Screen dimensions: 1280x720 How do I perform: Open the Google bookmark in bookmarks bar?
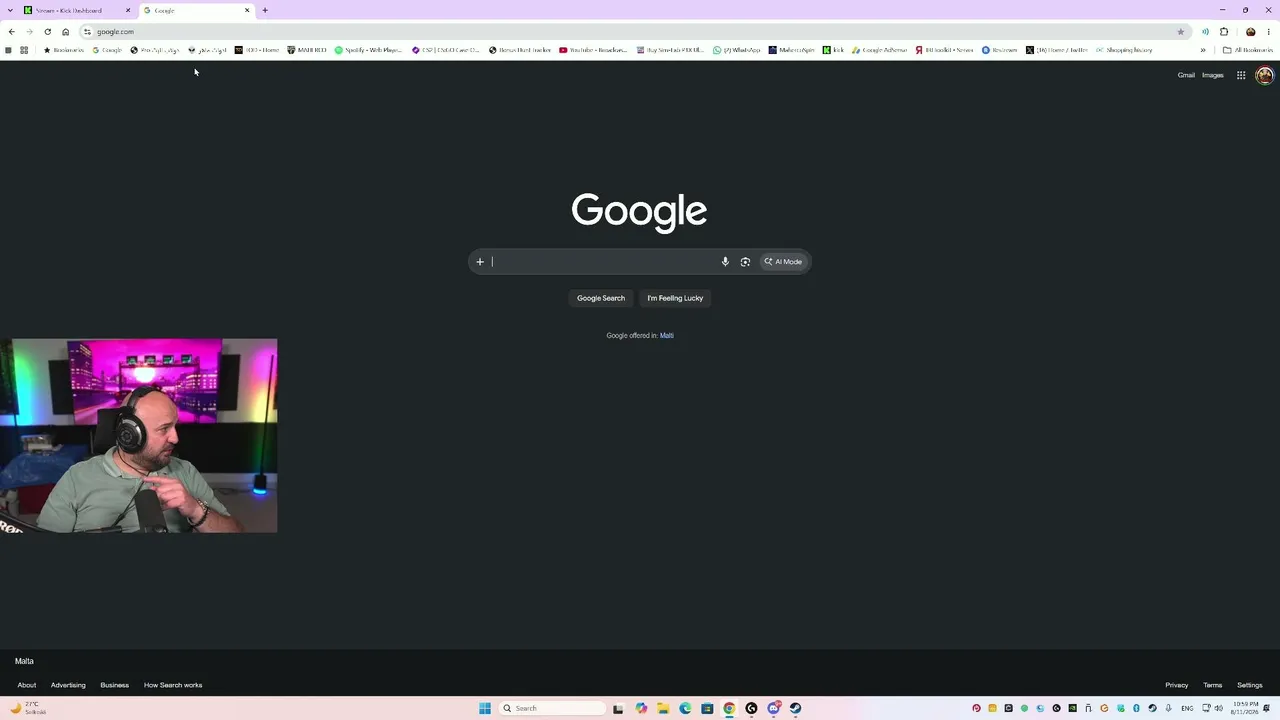tap(107, 50)
